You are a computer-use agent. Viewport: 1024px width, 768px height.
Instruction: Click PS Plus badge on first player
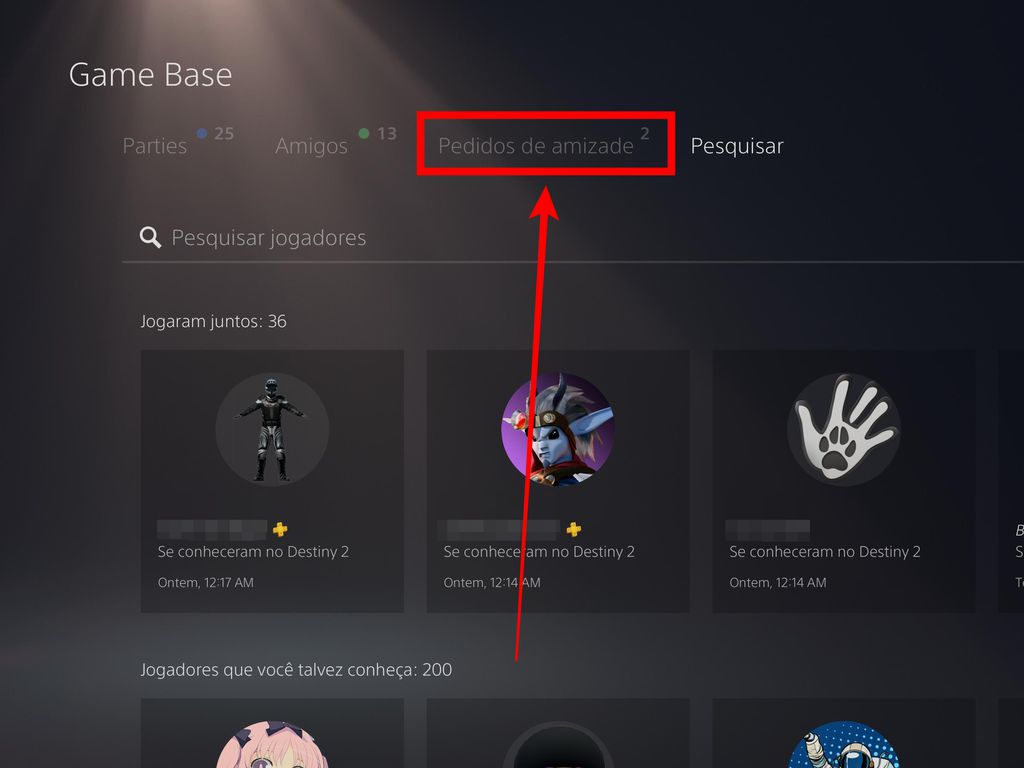tap(280, 529)
